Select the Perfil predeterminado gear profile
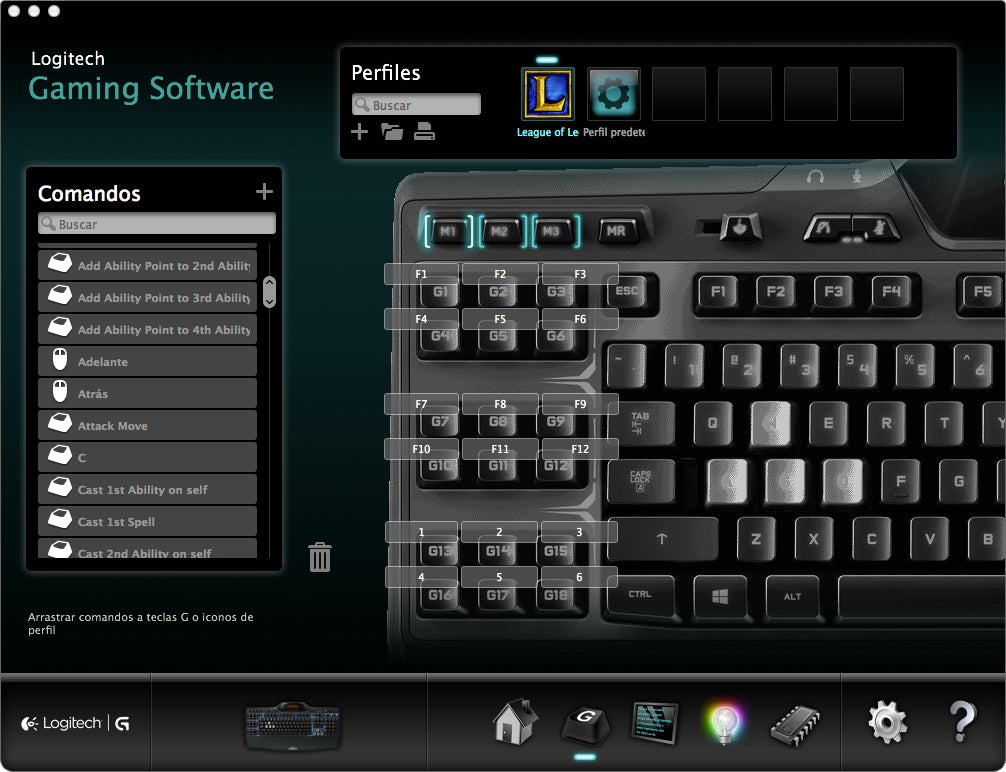The height and width of the screenshot is (772, 1006). pyautogui.click(x=613, y=94)
